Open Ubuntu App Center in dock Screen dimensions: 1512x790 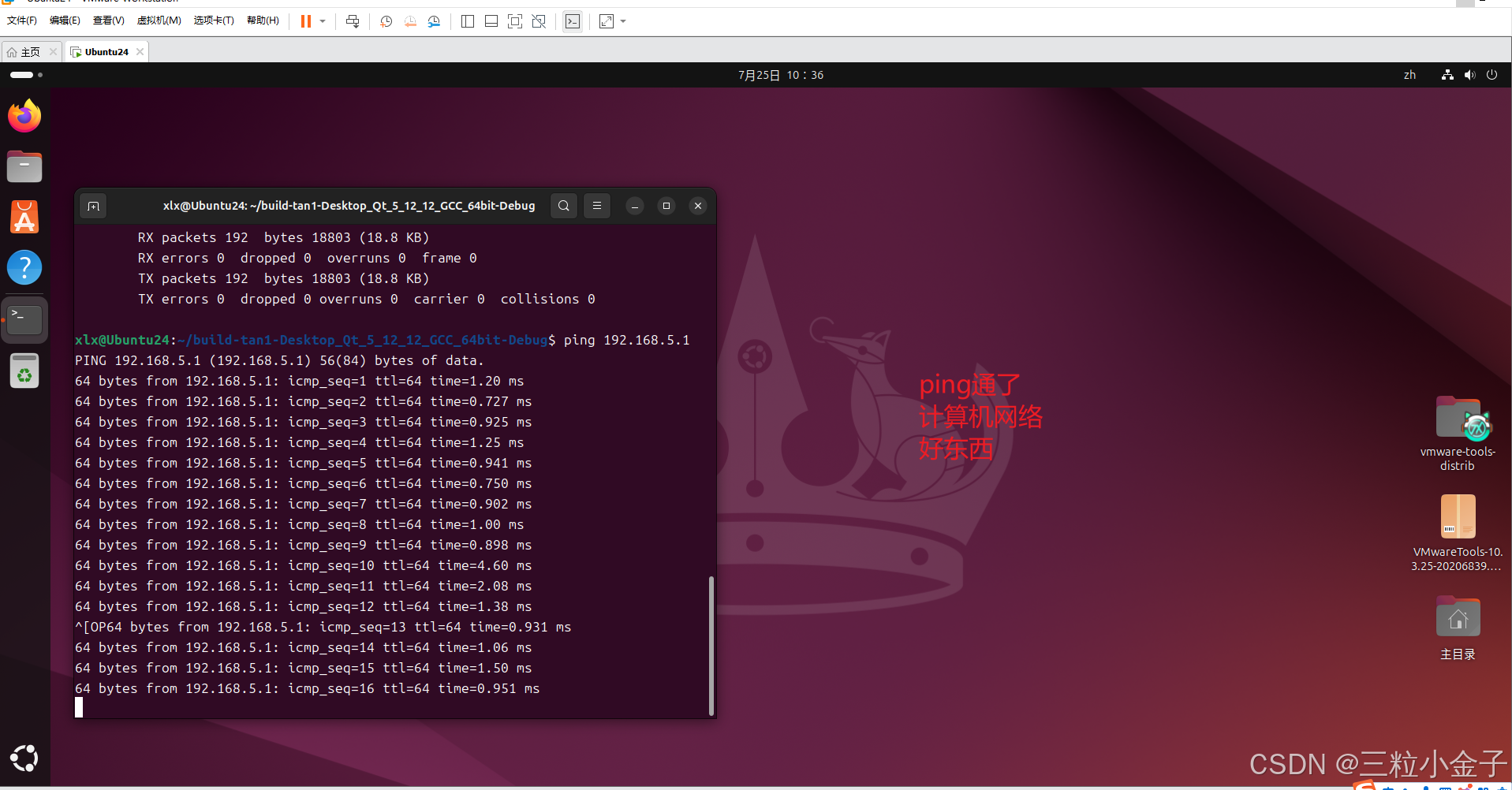[24, 217]
